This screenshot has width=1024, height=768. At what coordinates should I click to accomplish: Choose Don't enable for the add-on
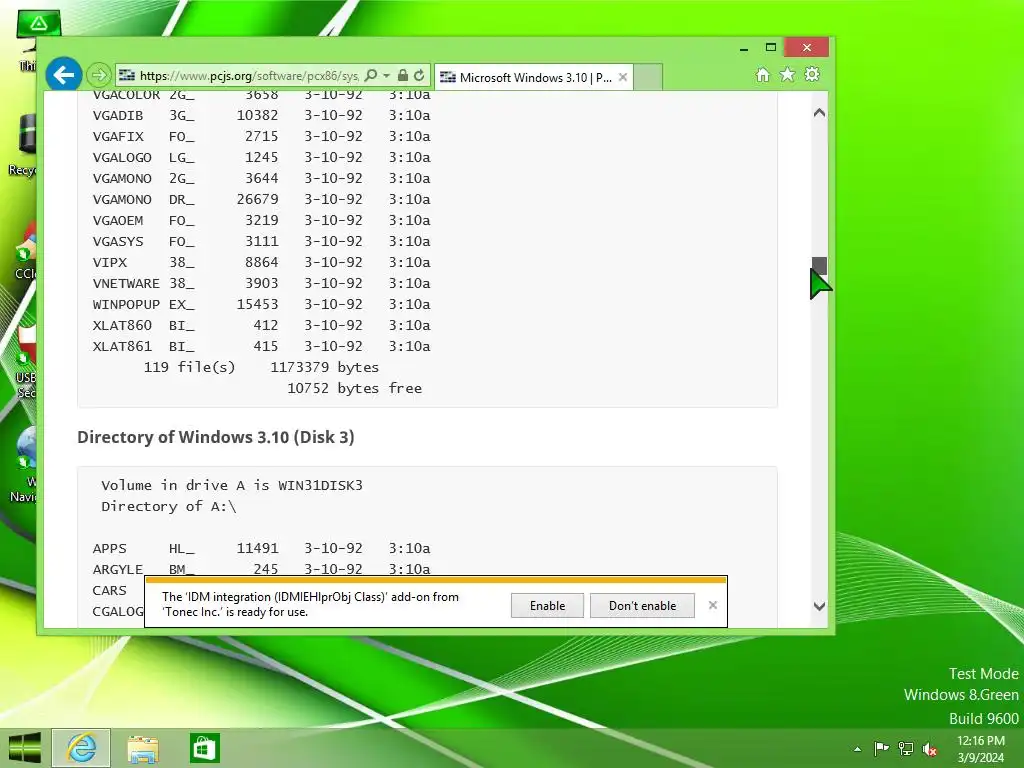(642, 605)
